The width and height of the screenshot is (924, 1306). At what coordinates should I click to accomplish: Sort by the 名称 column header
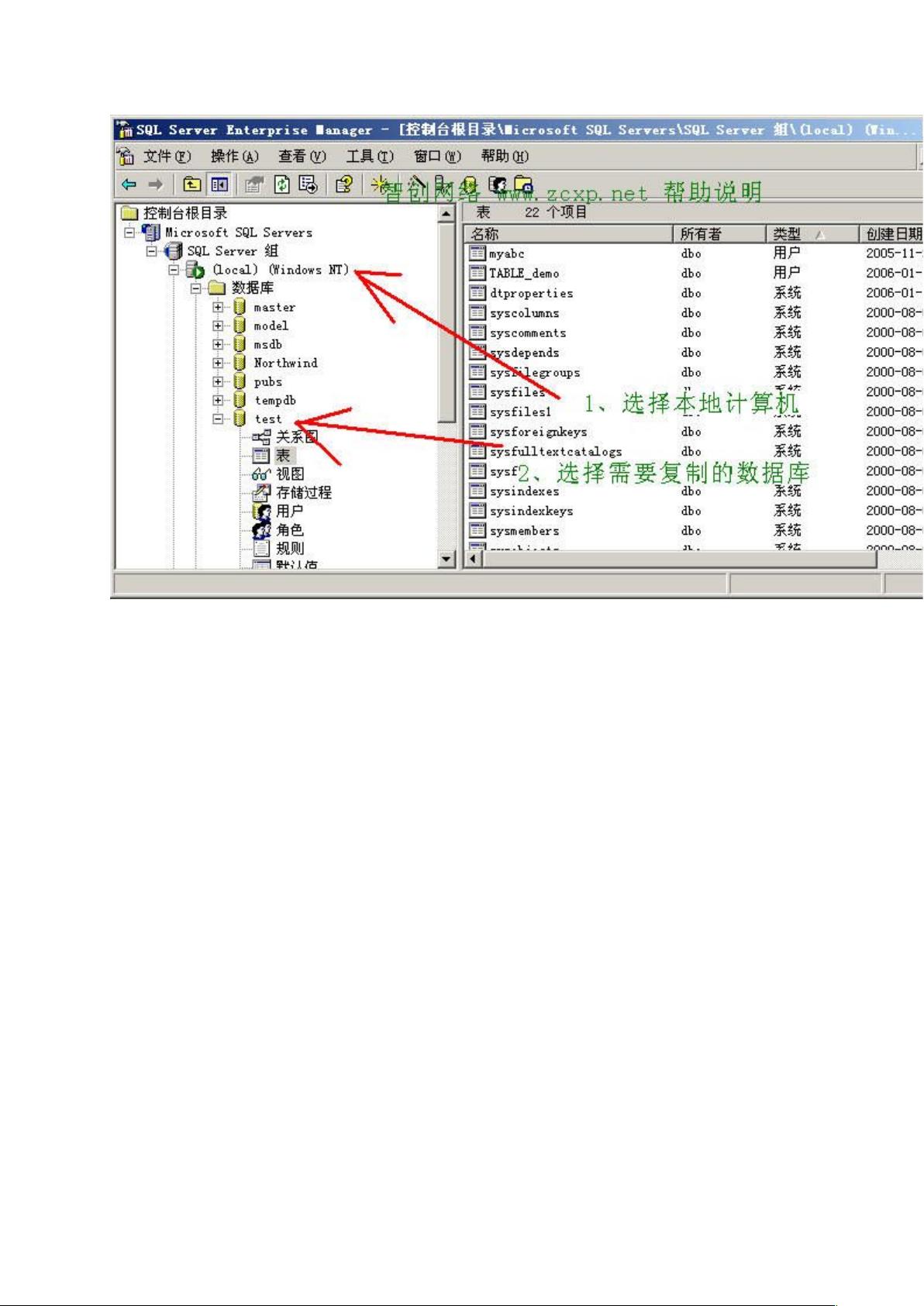pyautogui.click(x=569, y=233)
